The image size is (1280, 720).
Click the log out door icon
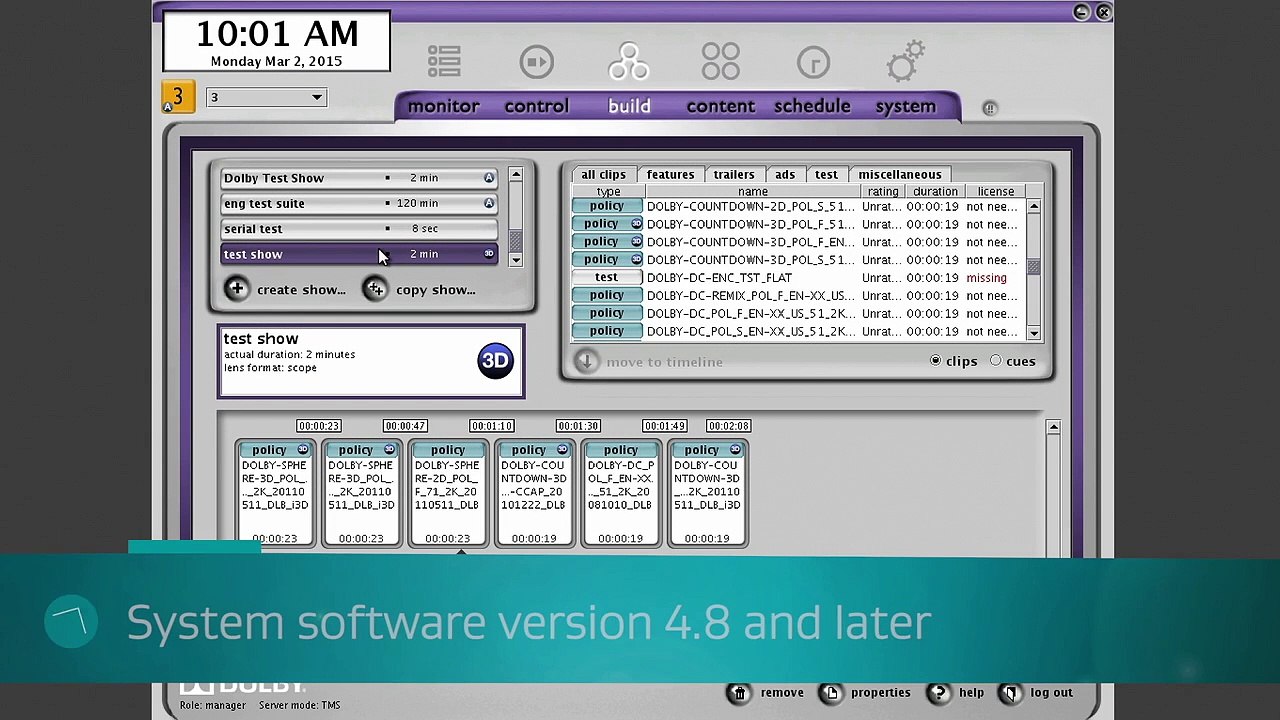(x=1010, y=692)
